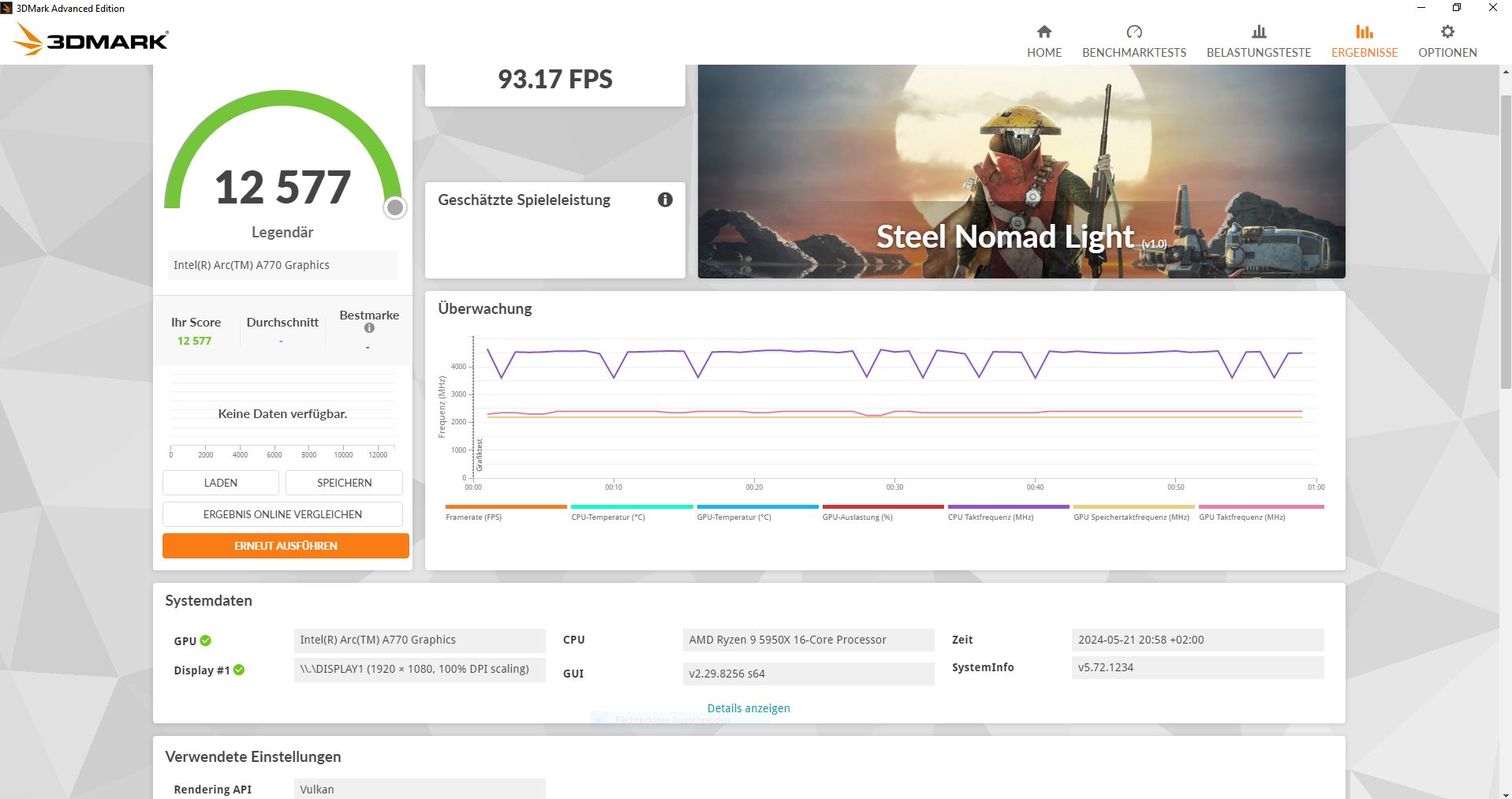The height and width of the screenshot is (799, 1512).
Task: Click the scrollbar up arrow
Action: tap(1506, 71)
